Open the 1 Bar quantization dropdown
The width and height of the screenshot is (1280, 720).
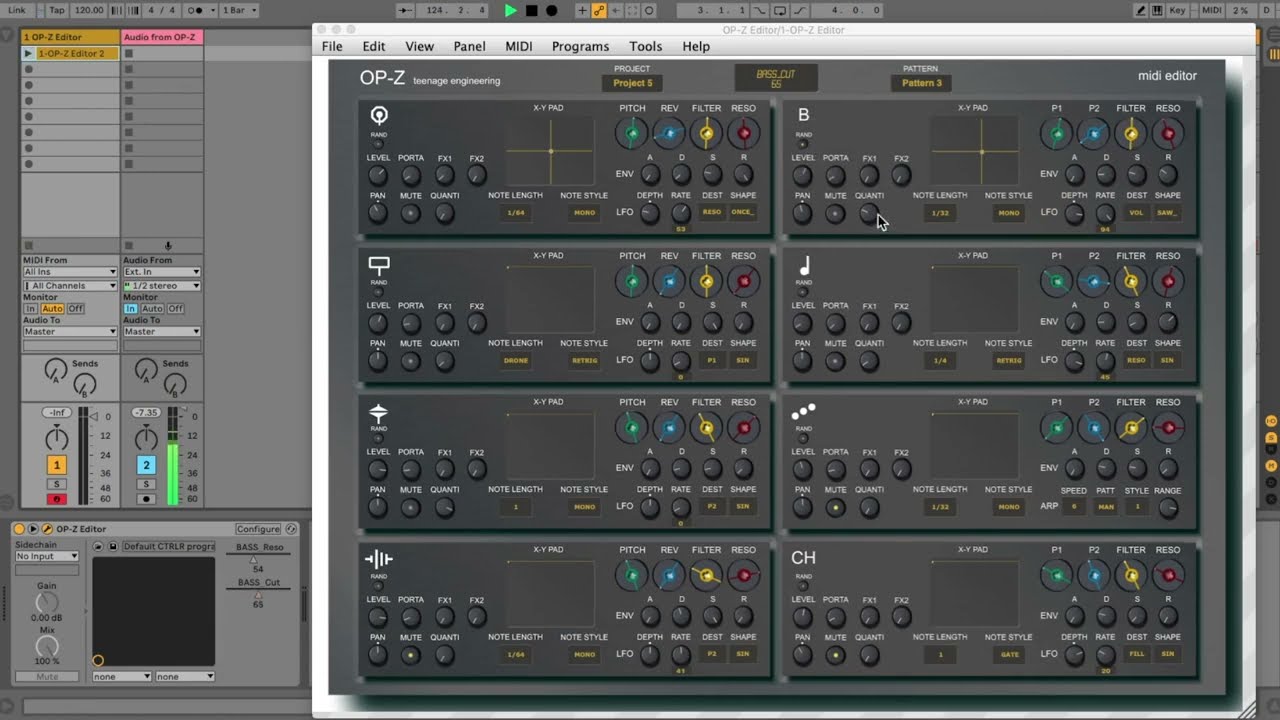[238, 10]
